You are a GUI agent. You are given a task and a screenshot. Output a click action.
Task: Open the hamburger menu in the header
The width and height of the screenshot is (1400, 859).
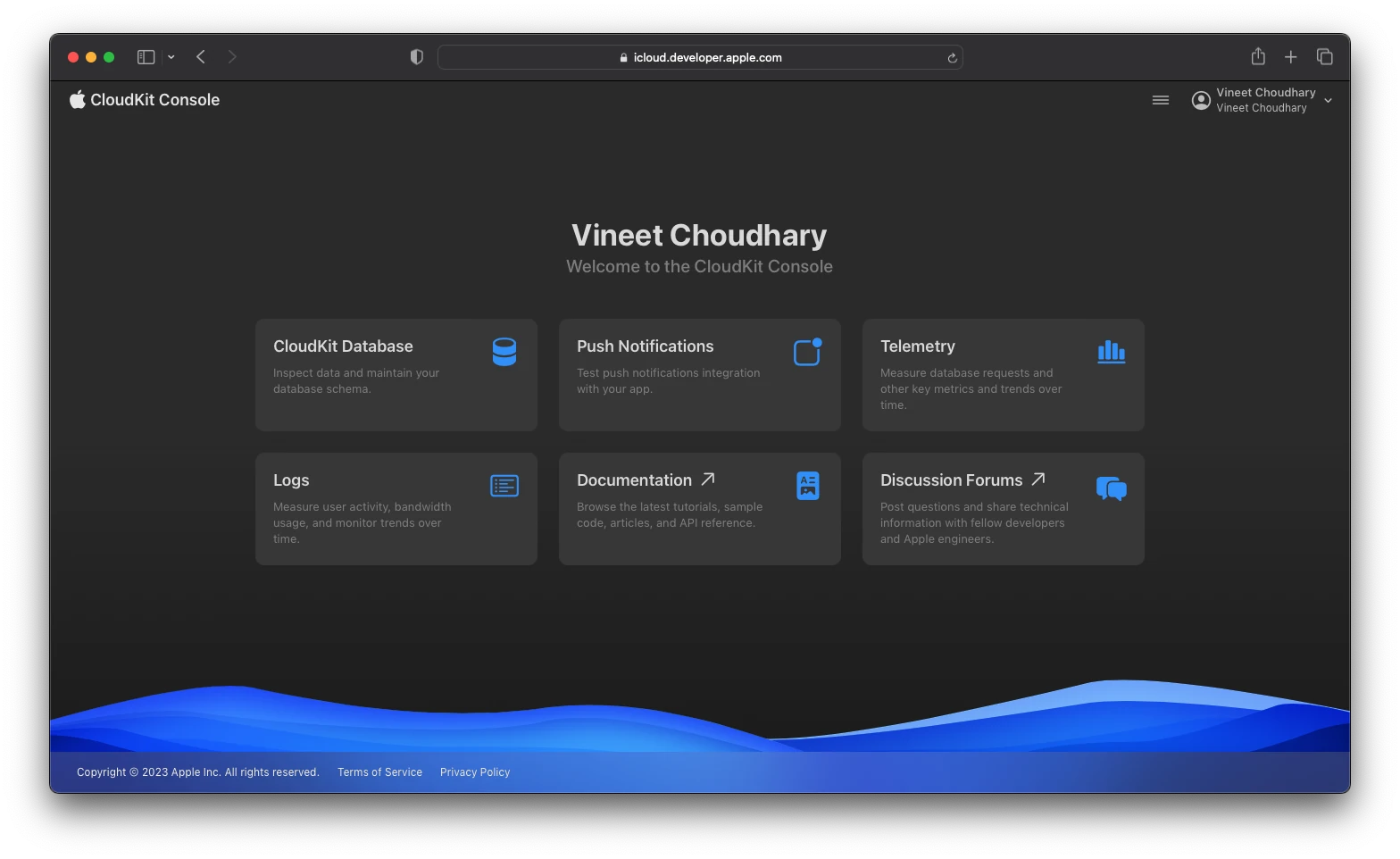point(1161,100)
